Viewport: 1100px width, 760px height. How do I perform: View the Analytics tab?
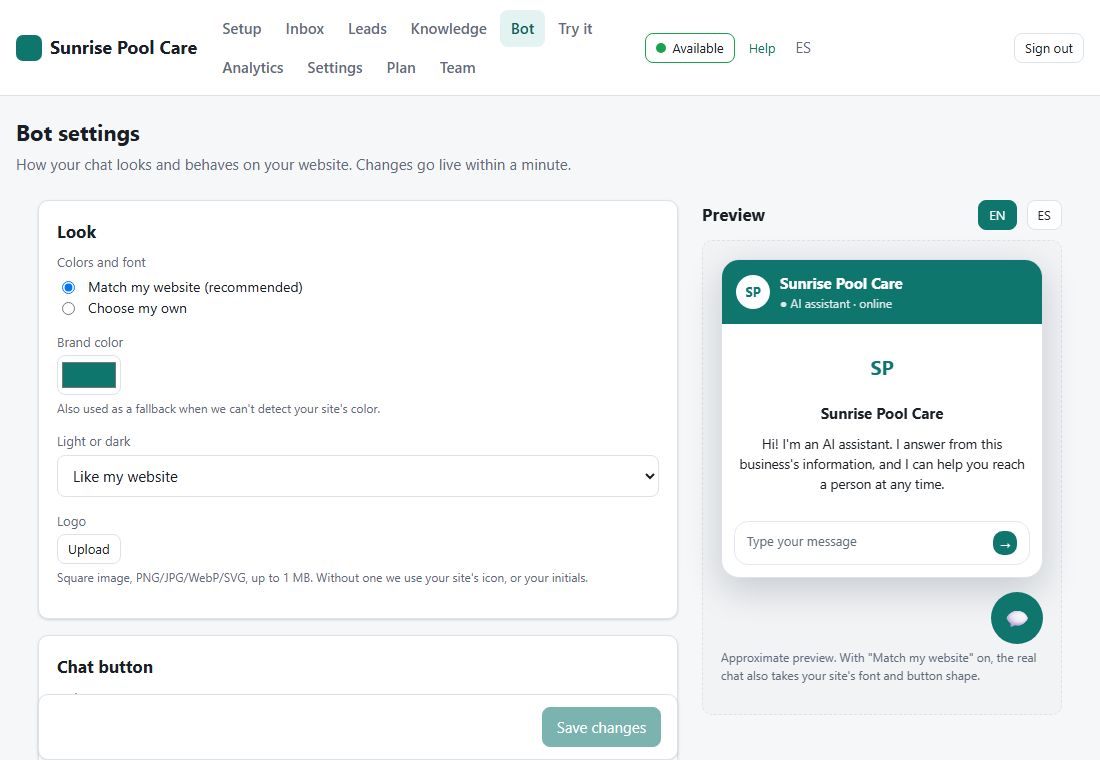(253, 68)
